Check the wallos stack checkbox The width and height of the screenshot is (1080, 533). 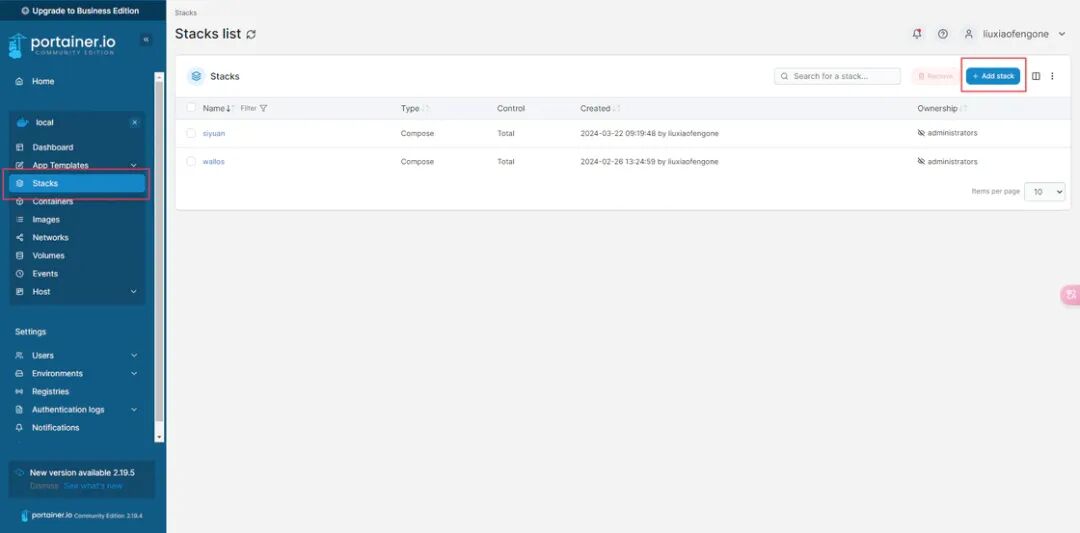pyautogui.click(x=191, y=161)
